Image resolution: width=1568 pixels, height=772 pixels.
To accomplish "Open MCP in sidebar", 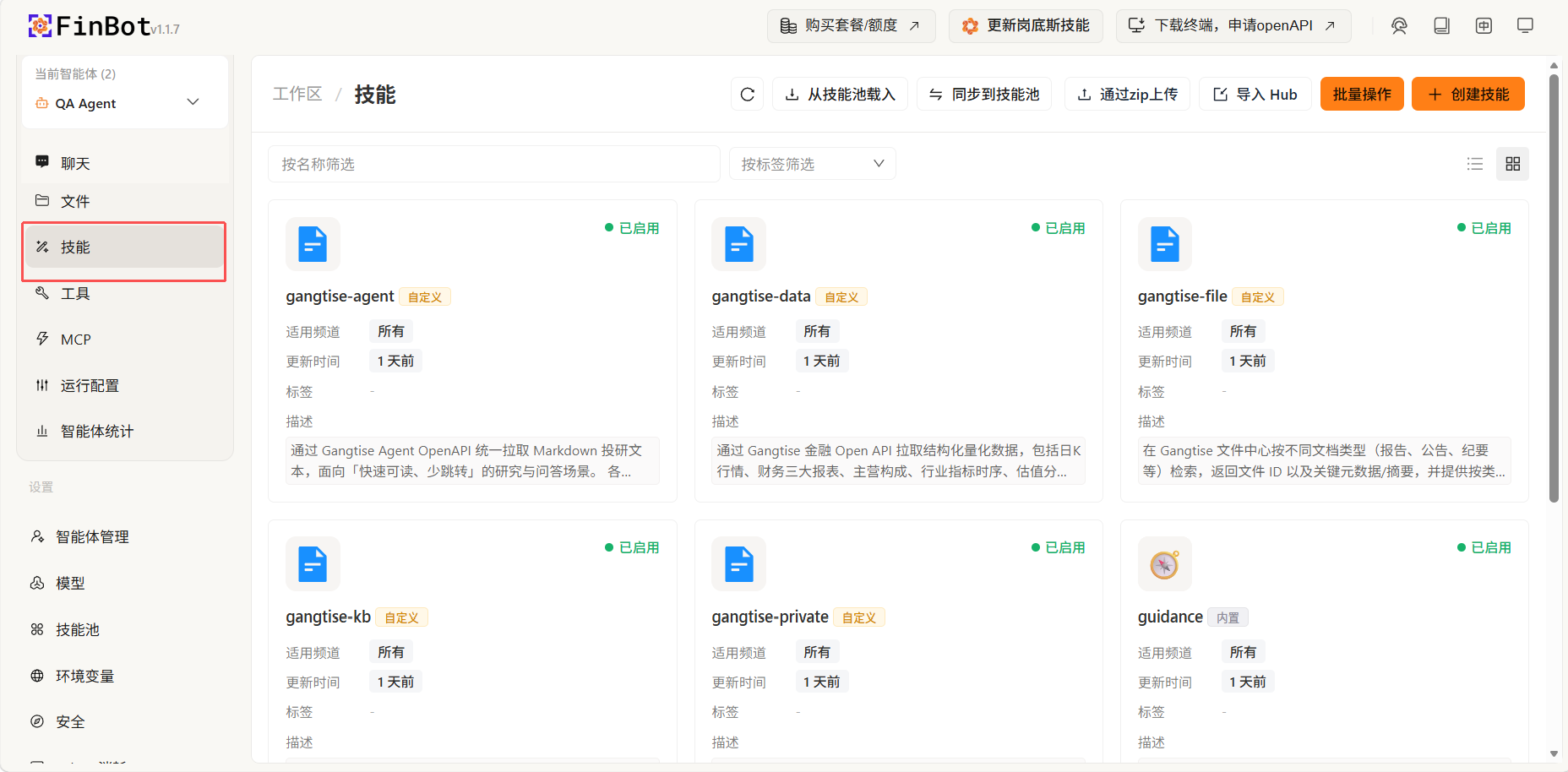I will click(125, 339).
